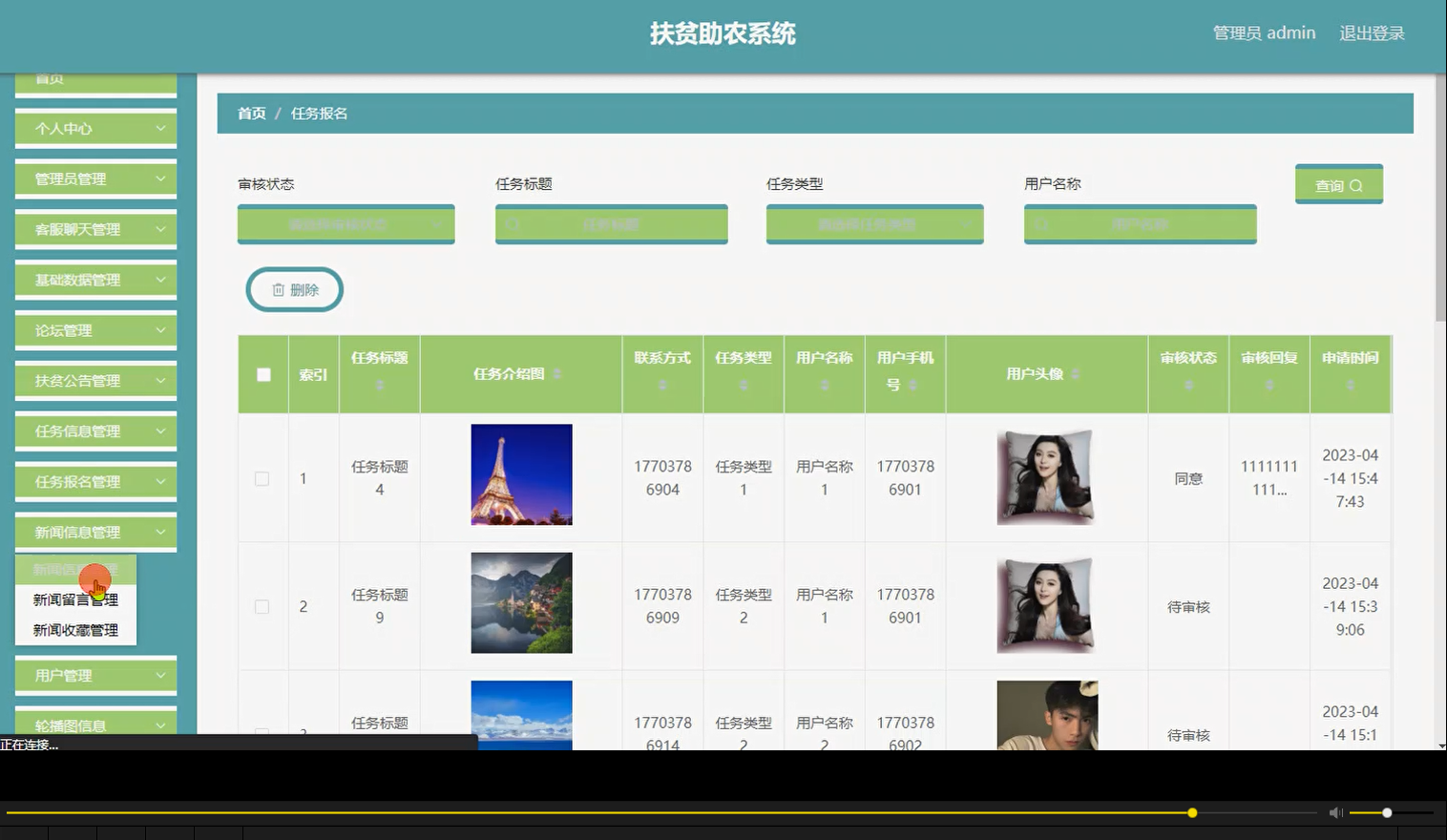Click the 删除 delete button
Image resolution: width=1447 pixels, height=840 pixels.
[295, 289]
